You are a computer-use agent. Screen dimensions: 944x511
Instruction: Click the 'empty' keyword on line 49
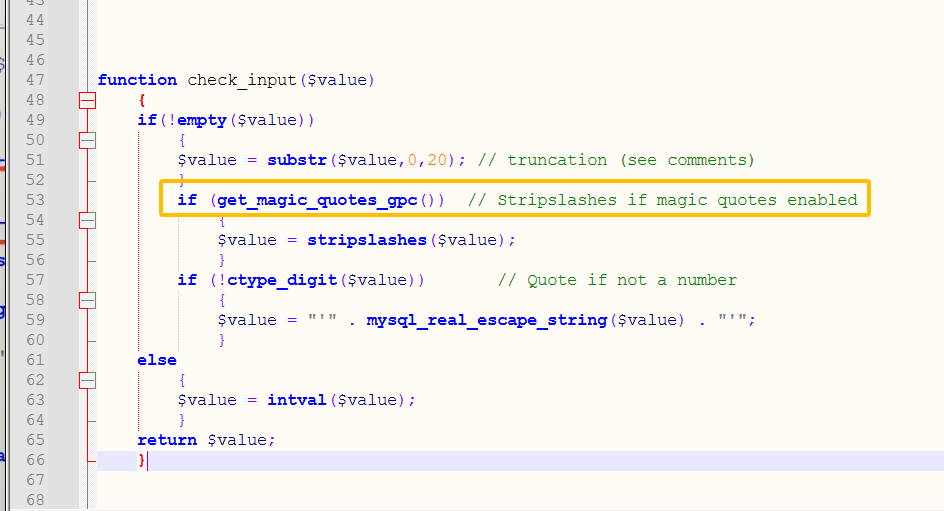[x=202, y=120]
